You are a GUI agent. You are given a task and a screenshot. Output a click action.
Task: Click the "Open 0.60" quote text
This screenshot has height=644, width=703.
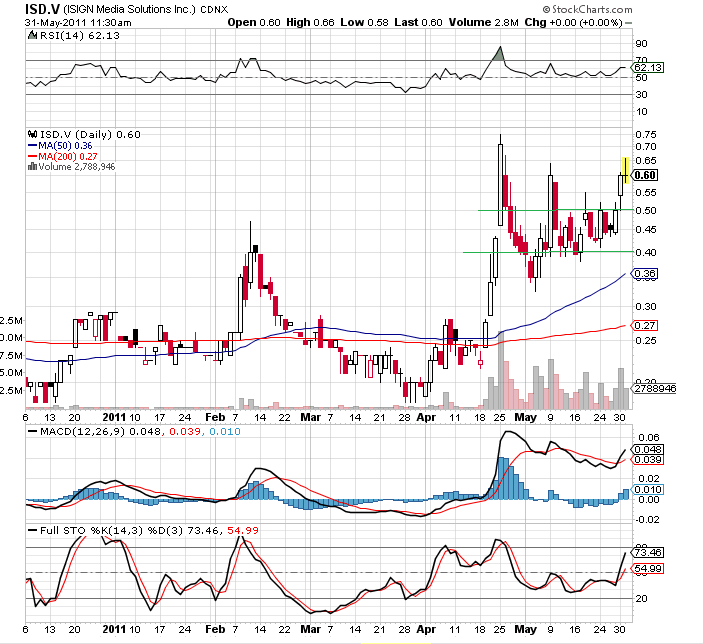(254, 22)
